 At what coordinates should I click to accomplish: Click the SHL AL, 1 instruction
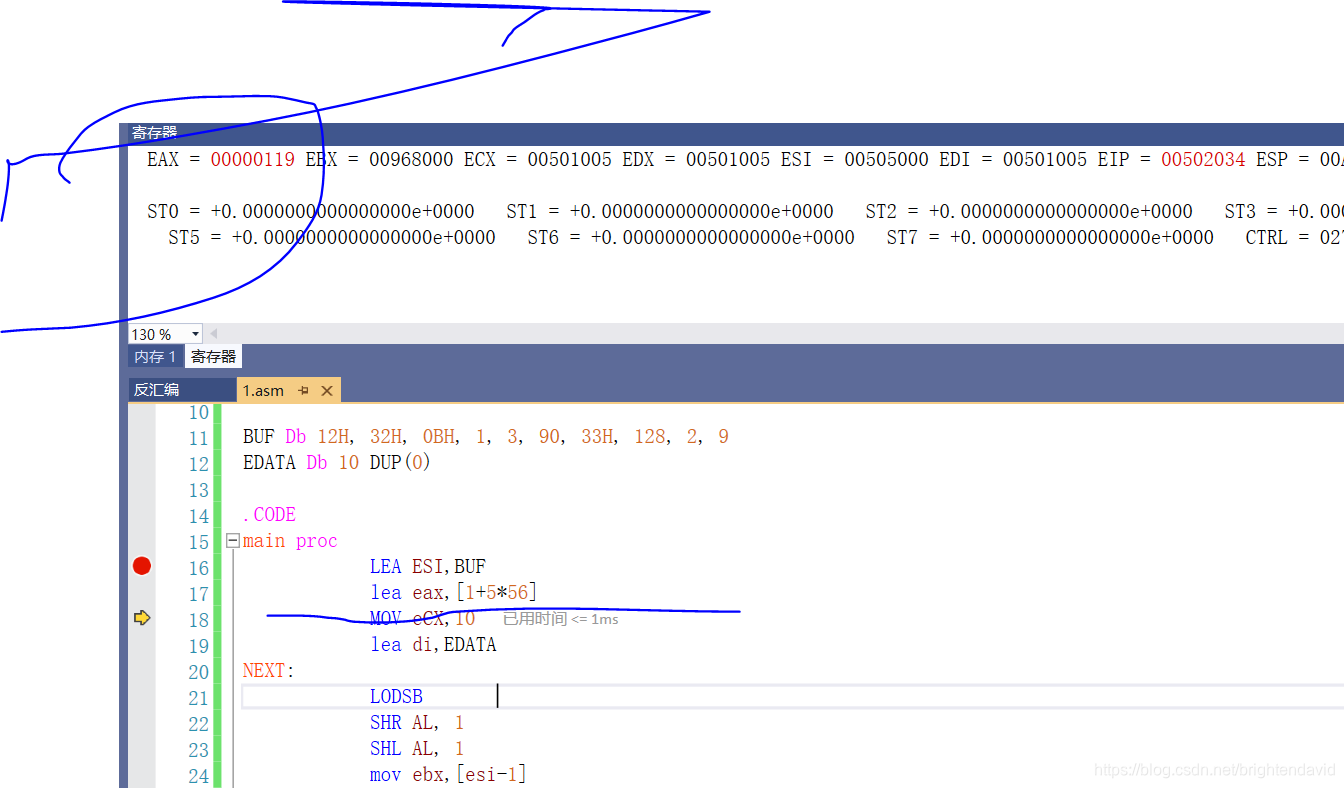(417, 749)
